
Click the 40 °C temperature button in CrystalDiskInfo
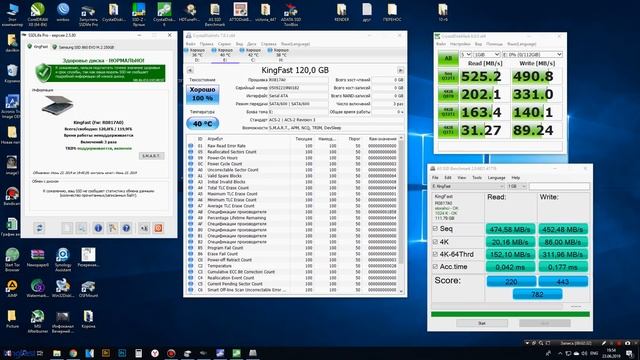coord(202,123)
